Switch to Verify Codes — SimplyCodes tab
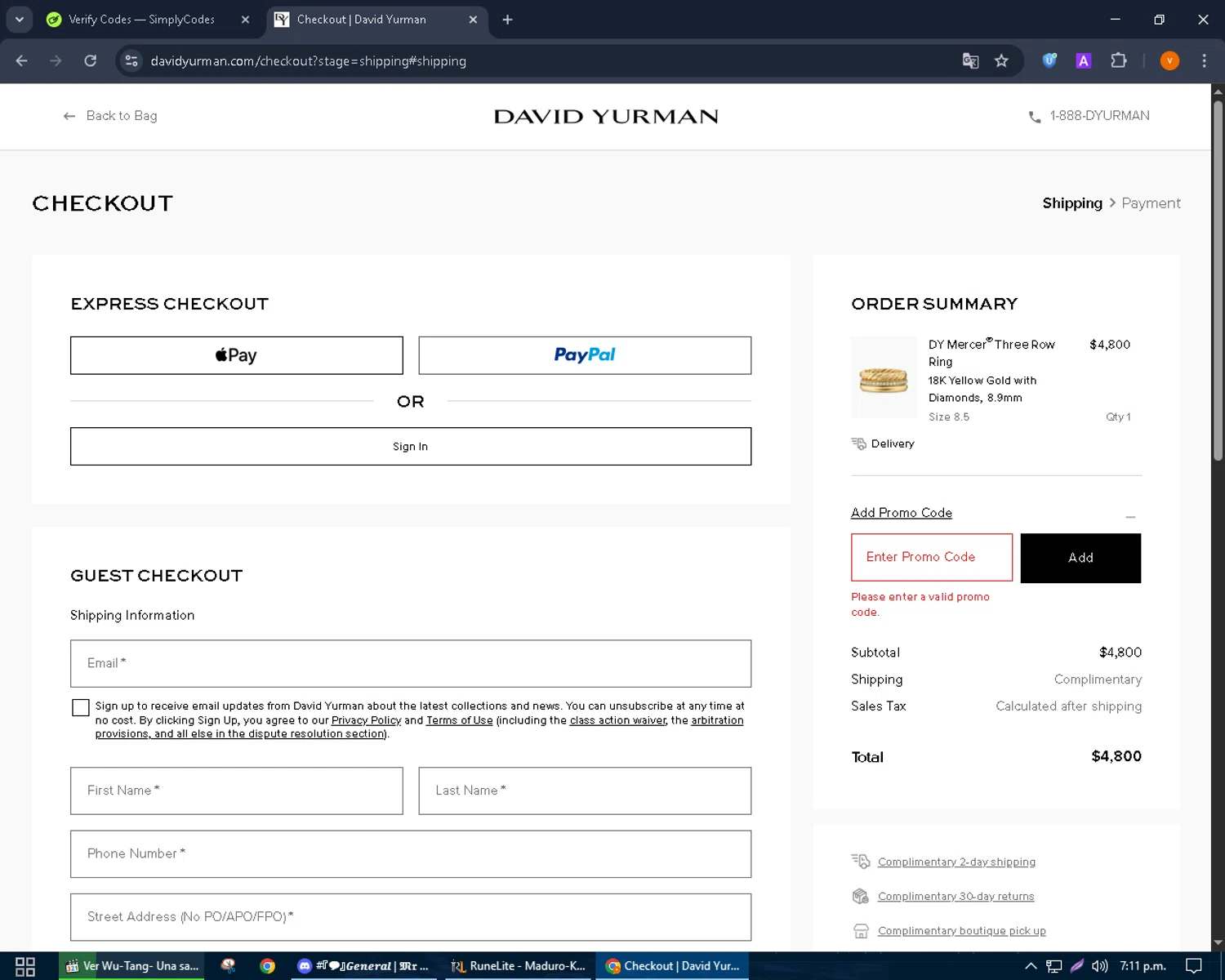This screenshot has height=980, width=1225. [141, 20]
